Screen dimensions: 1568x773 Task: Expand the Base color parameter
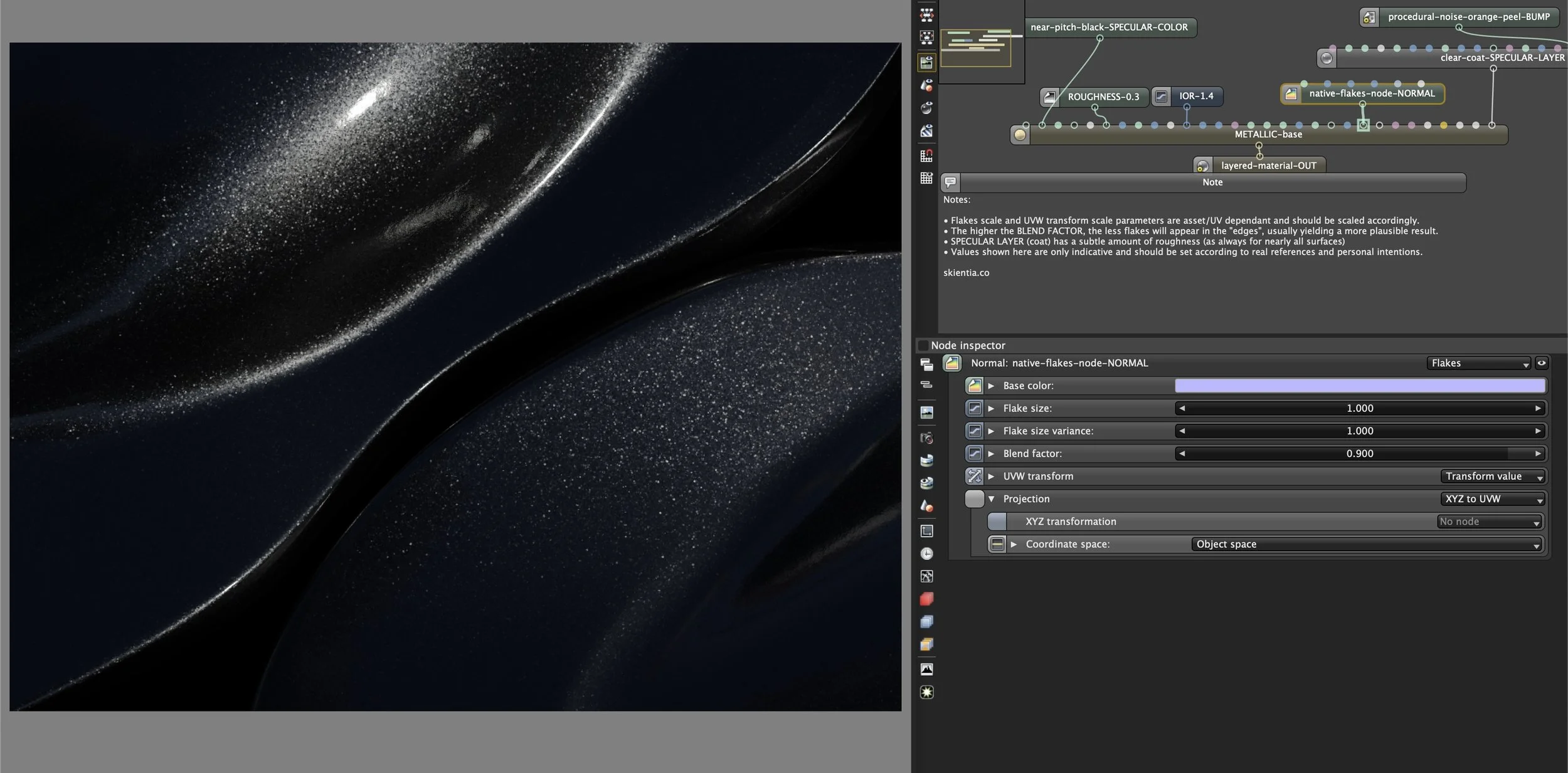point(992,386)
